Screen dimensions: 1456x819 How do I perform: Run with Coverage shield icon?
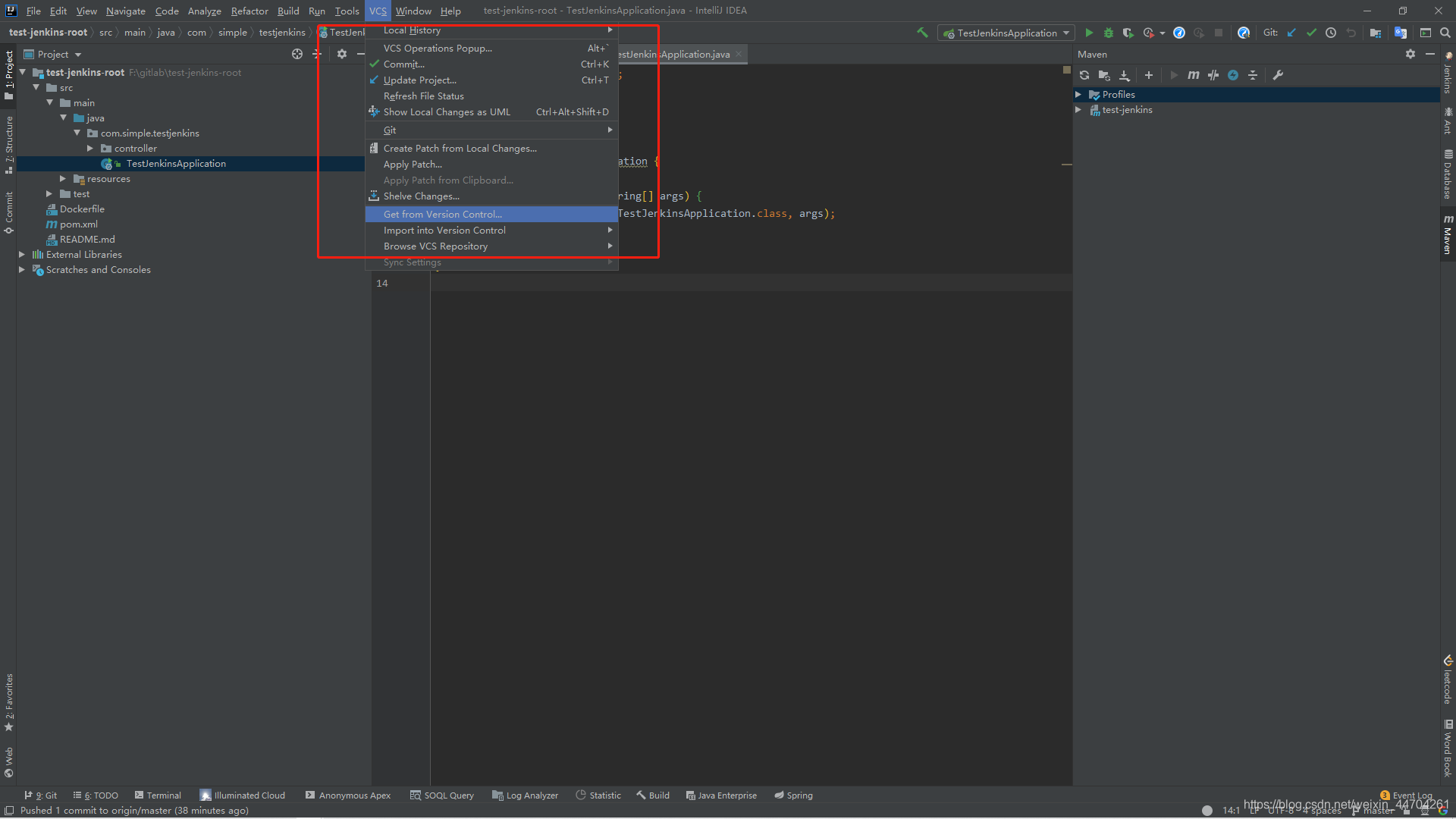[1128, 33]
